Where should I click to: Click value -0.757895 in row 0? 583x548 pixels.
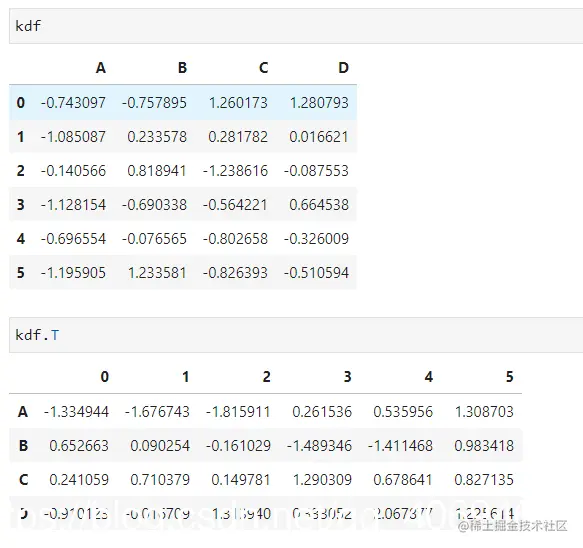coord(154,103)
